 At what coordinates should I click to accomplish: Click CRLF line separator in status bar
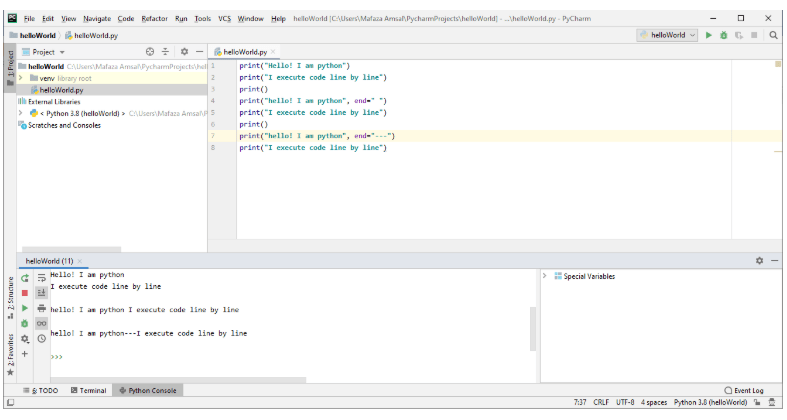point(601,402)
